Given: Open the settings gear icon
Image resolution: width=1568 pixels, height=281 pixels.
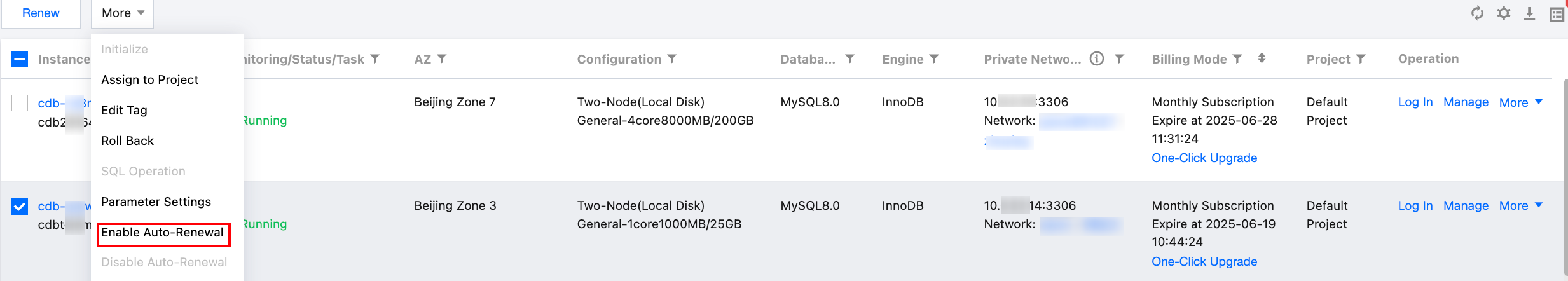Looking at the screenshot, I should pos(1503,13).
